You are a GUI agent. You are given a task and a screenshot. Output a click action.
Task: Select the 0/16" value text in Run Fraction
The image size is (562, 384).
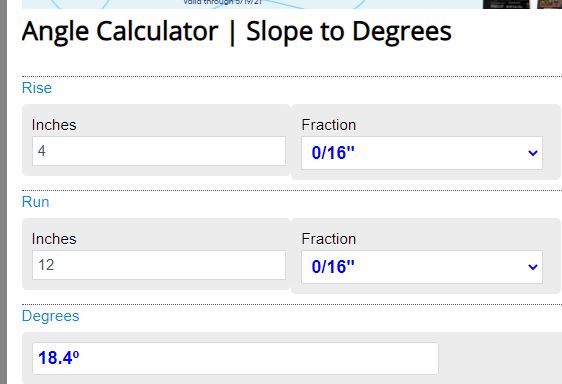333,267
